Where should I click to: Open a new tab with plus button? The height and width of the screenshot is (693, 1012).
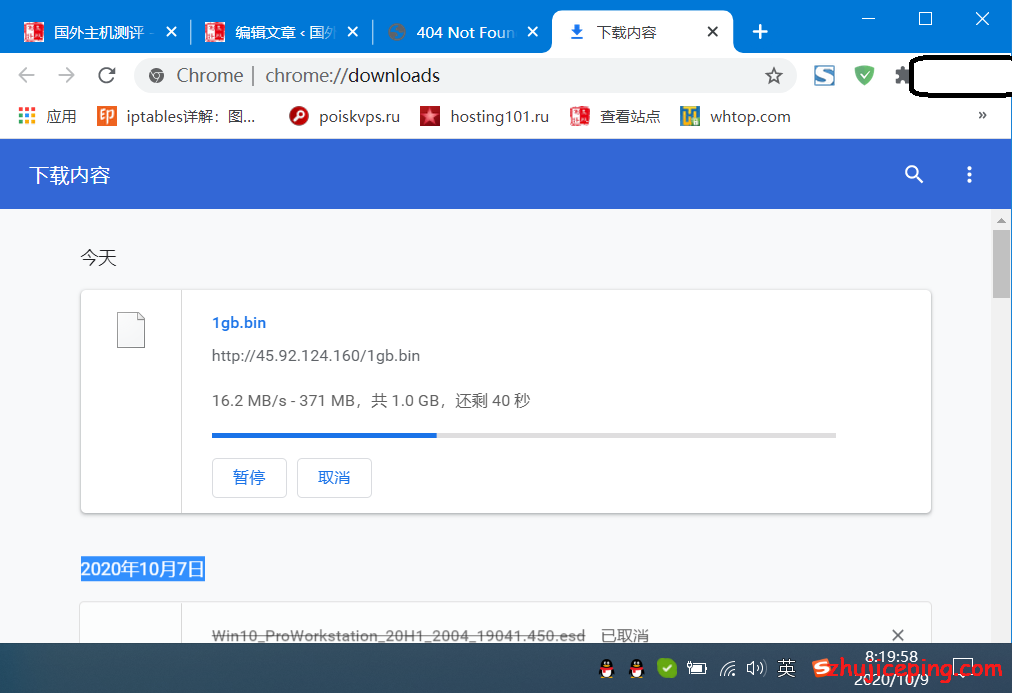[x=760, y=32]
